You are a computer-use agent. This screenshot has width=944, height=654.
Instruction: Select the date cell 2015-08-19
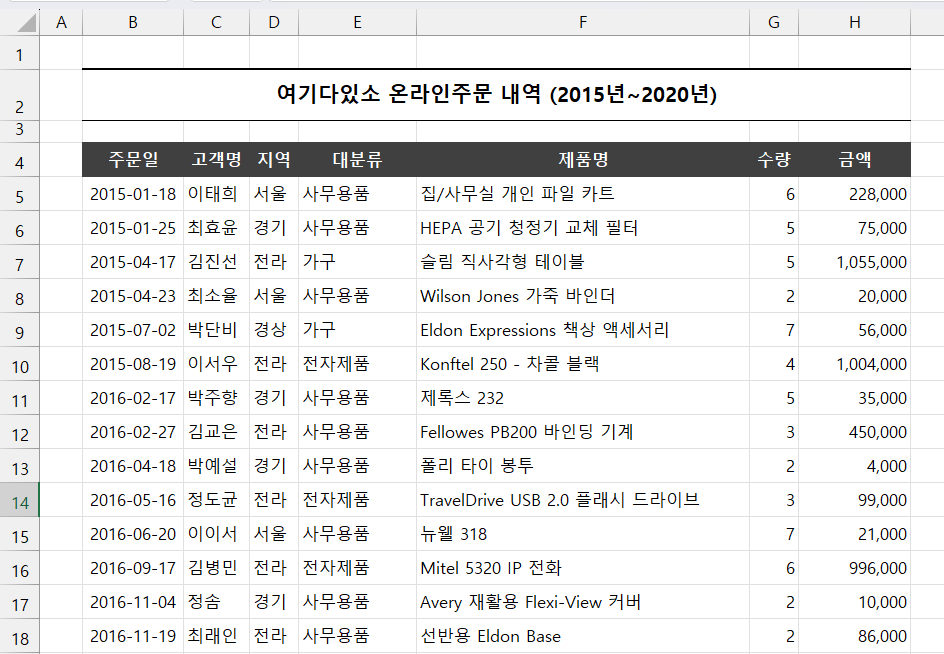(133, 364)
